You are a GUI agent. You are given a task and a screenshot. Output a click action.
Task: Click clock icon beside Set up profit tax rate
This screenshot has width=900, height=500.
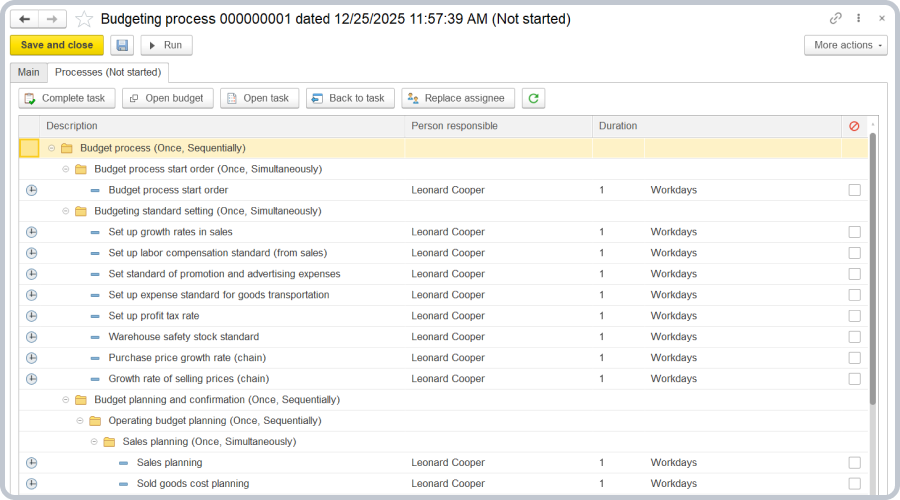[x=31, y=316]
